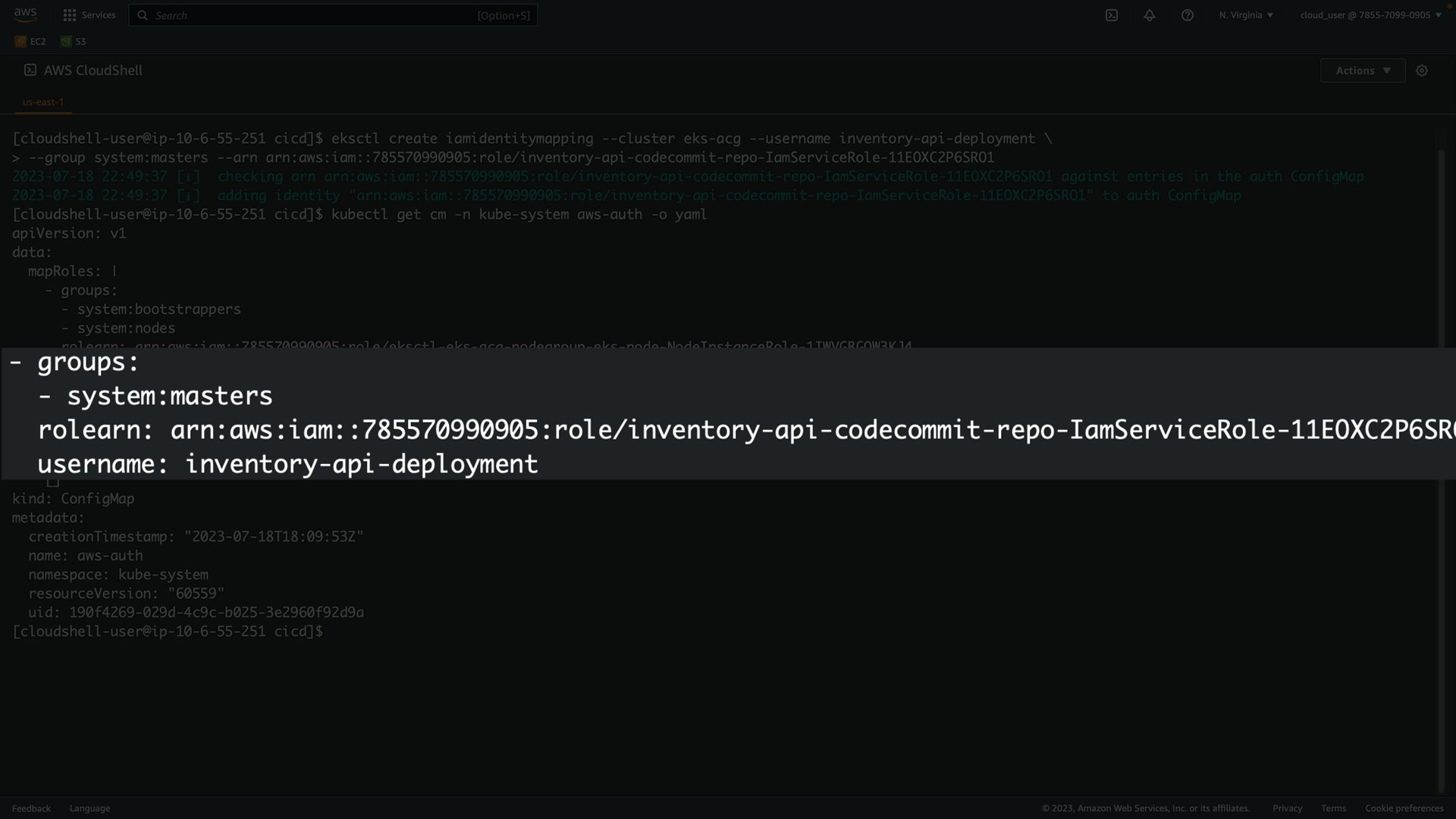1456x819 pixels.
Task: Open the Privacy footer link
Action: (1287, 808)
